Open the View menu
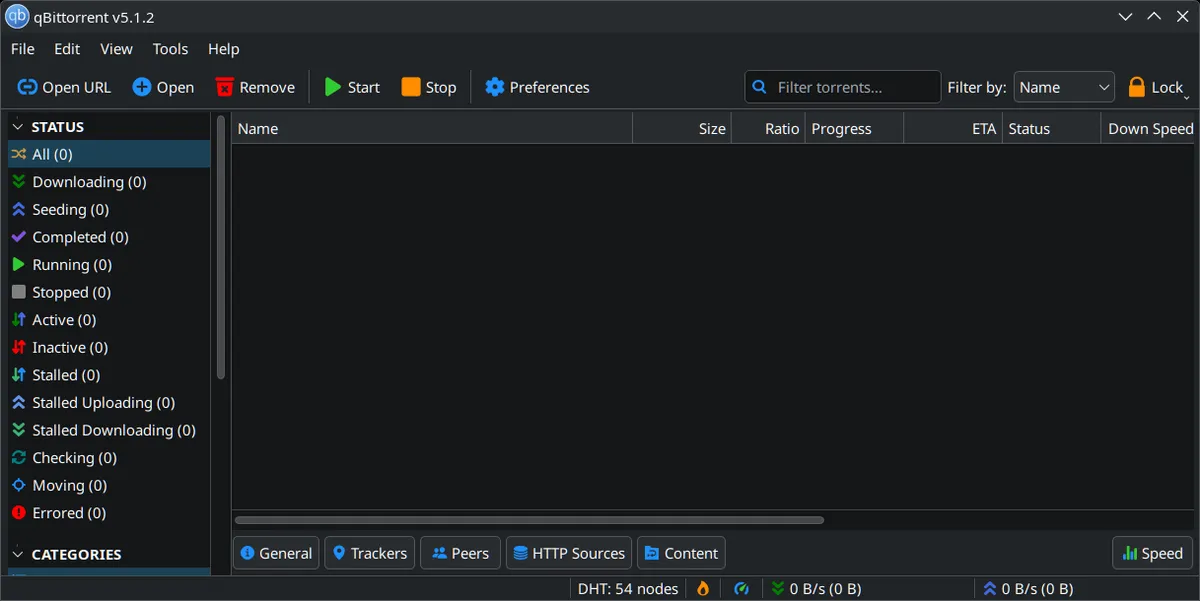1200x601 pixels. pos(116,49)
